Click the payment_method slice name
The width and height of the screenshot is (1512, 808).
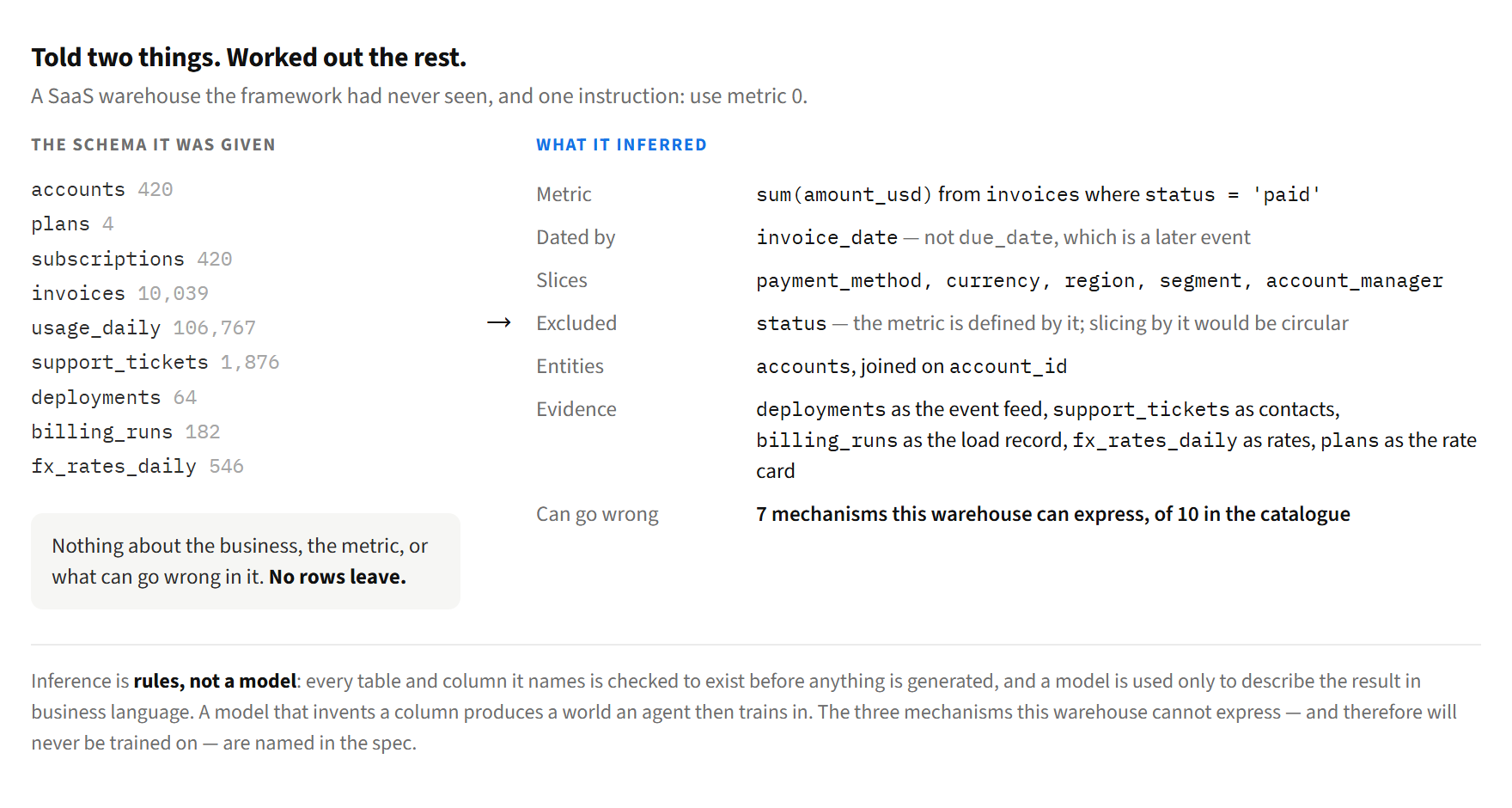tap(838, 281)
